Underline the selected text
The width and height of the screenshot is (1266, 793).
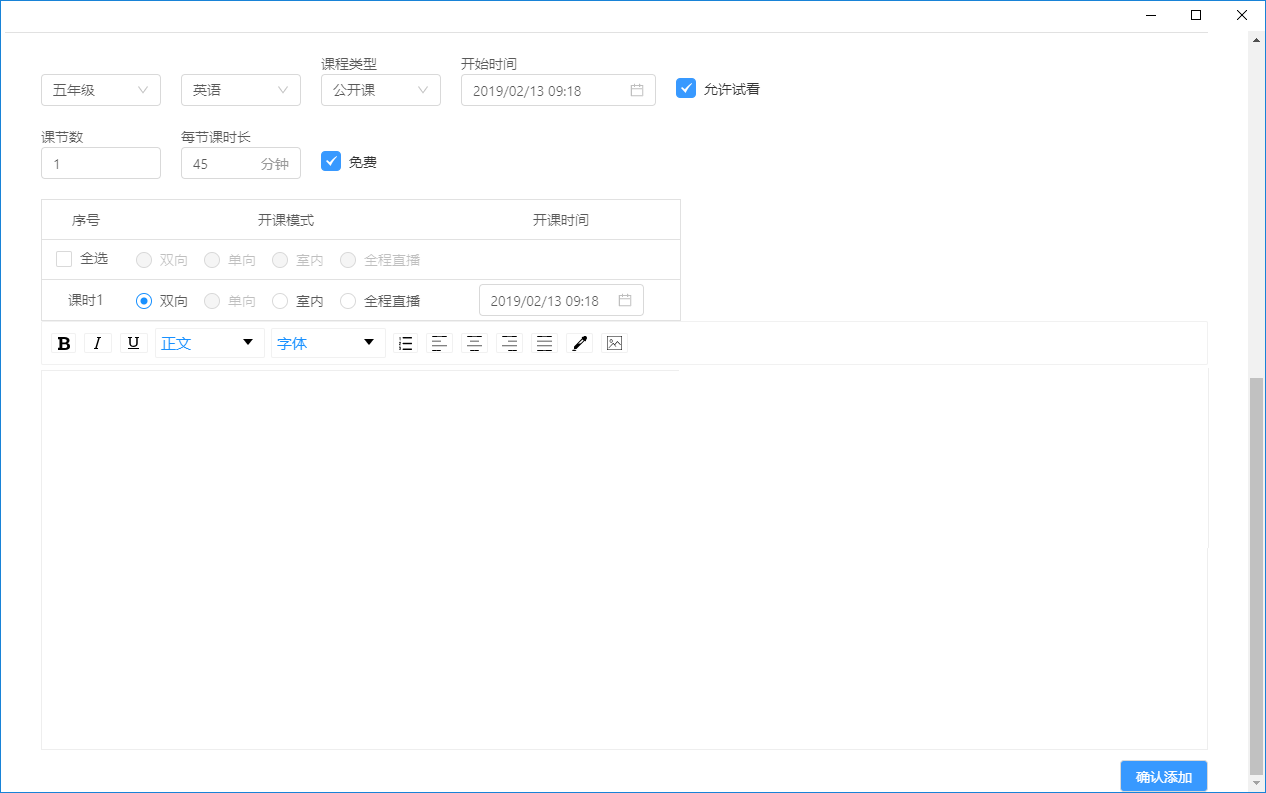[133, 343]
